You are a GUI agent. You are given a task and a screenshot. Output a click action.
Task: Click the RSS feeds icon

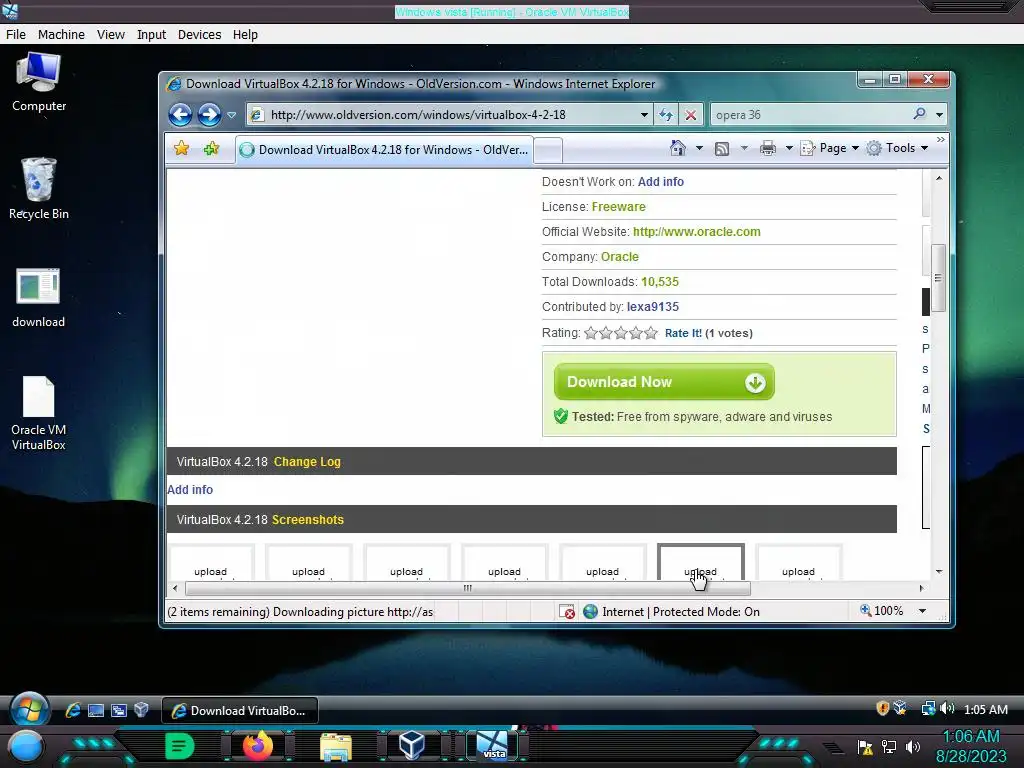722,149
